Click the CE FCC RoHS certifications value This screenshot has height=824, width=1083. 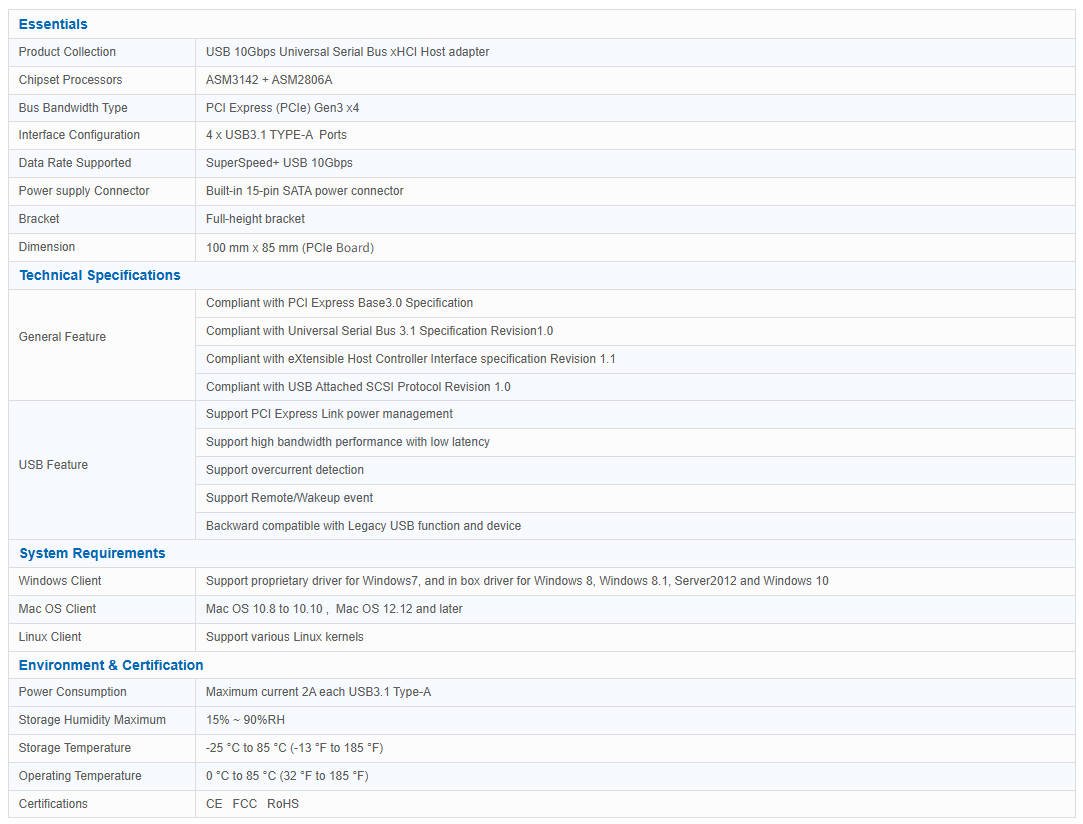point(252,804)
